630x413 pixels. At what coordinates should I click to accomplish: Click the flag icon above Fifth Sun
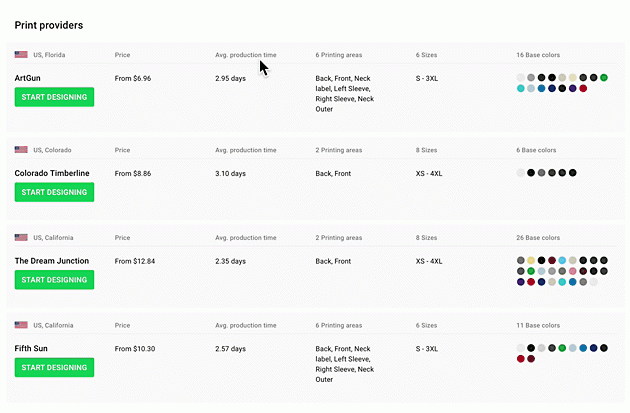(21, 326)
